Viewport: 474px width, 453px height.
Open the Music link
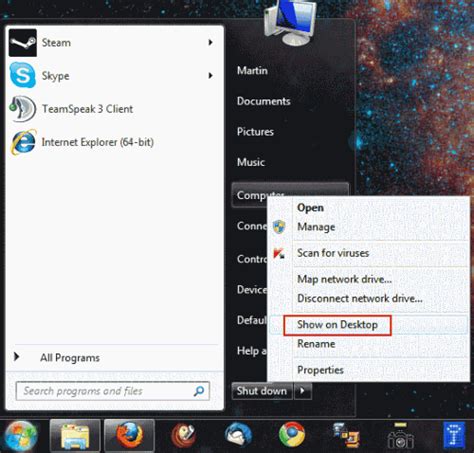251,162
